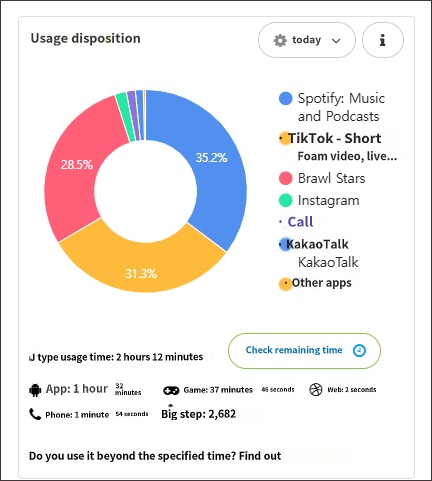Viewport: 432px width, 481px height.
Task: Click the red 28.5% donut segment
Action: 78,167
